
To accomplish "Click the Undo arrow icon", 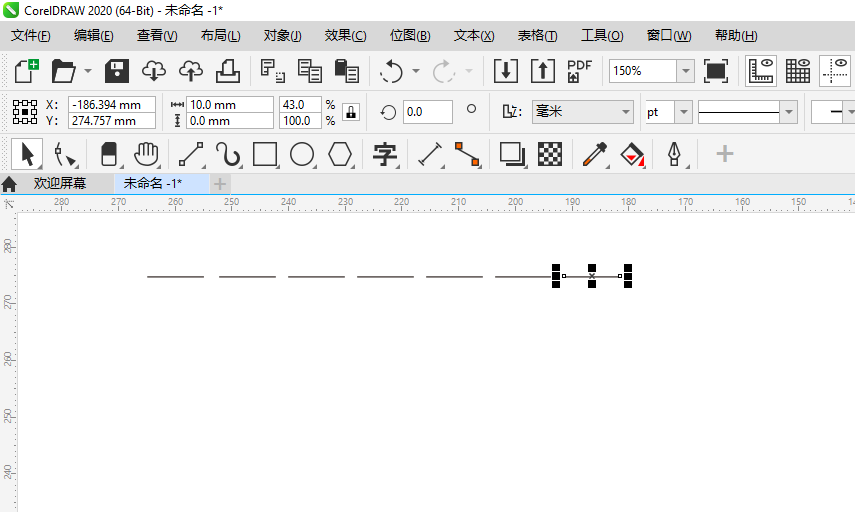I will (391, 71).
